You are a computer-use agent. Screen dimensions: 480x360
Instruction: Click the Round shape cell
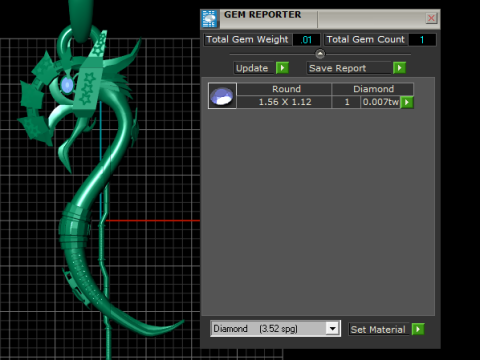(284, 89)
